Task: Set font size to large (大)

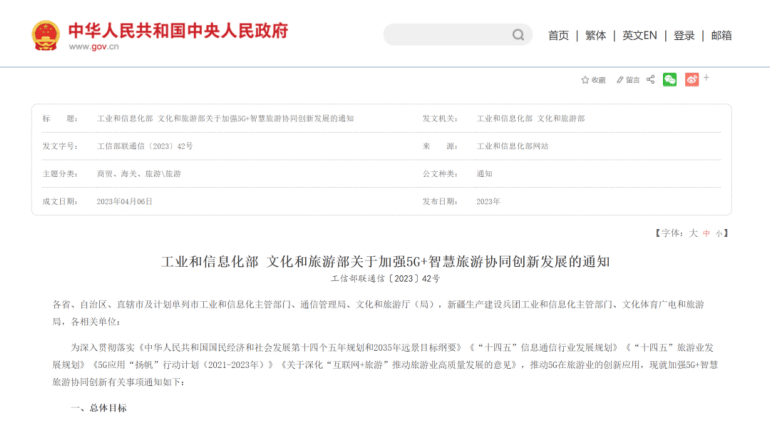Action: (x=692, y=232)
